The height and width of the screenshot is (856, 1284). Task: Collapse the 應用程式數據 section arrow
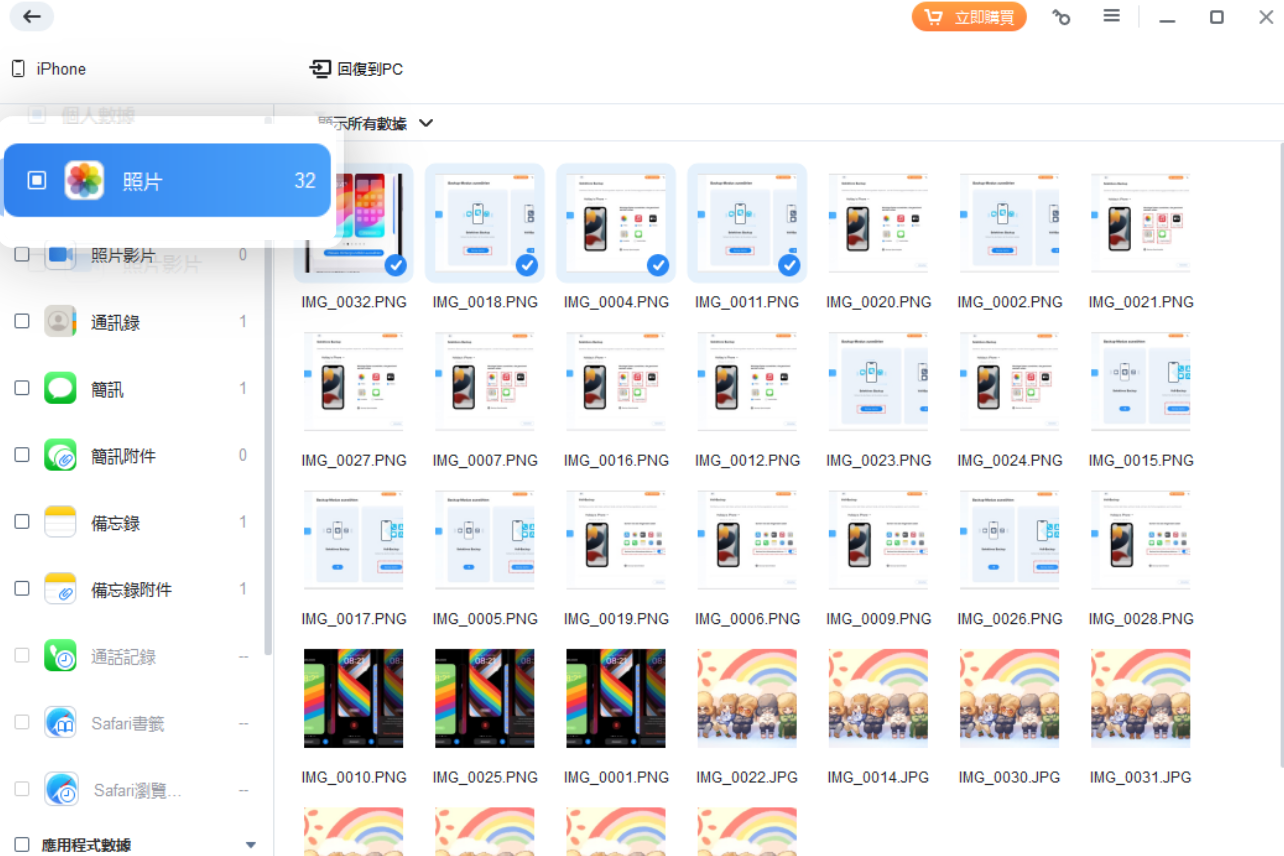tap(251, 845)
